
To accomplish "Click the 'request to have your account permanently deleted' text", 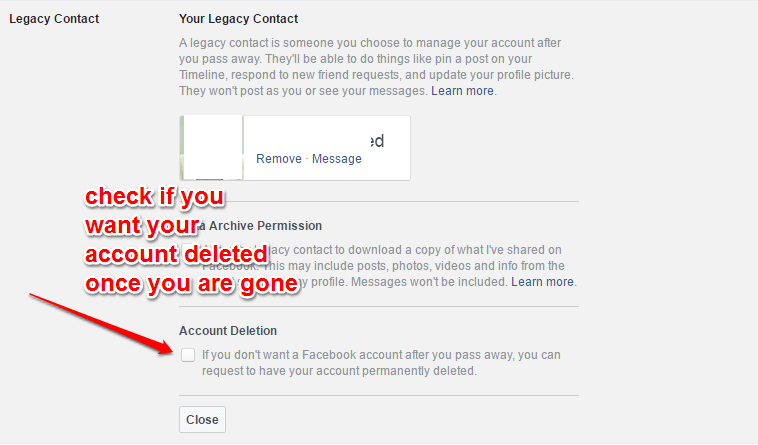I will click(x=339, y=371).
